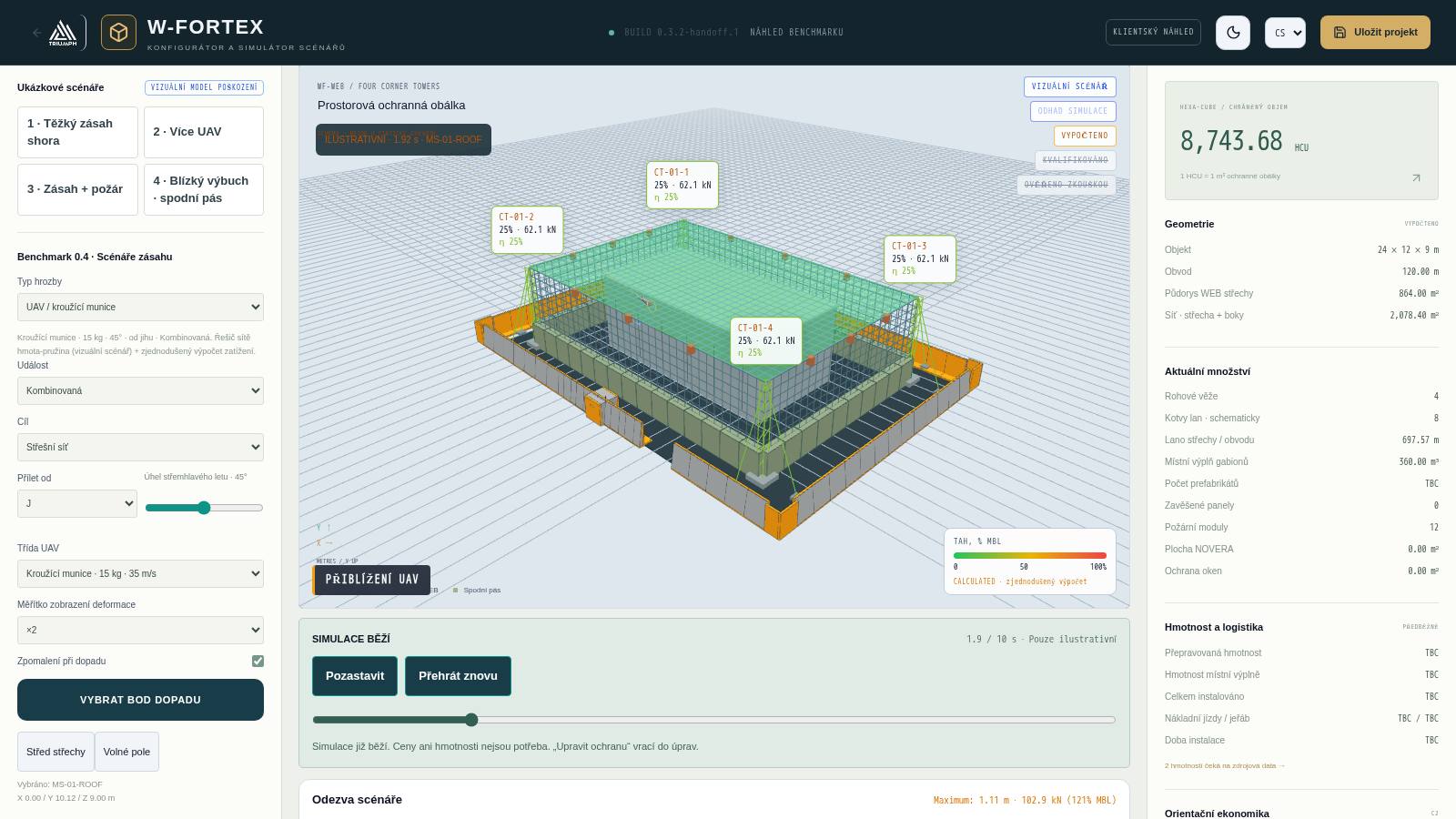This screenshot has height=819, width=1456.
Task: Click Vypočteno badge
Action: 1085,136
